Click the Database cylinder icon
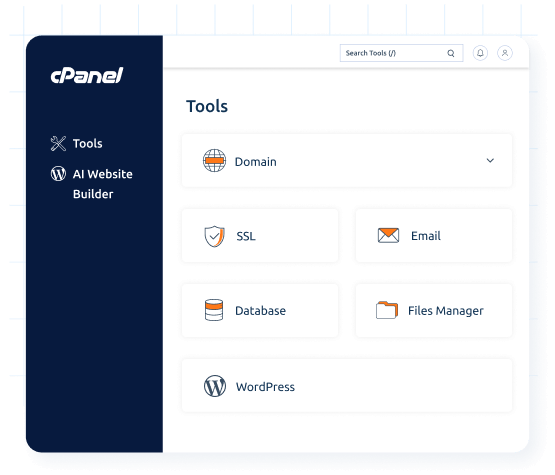This screenshot has width=555, height=475. (x=214, y=310)
